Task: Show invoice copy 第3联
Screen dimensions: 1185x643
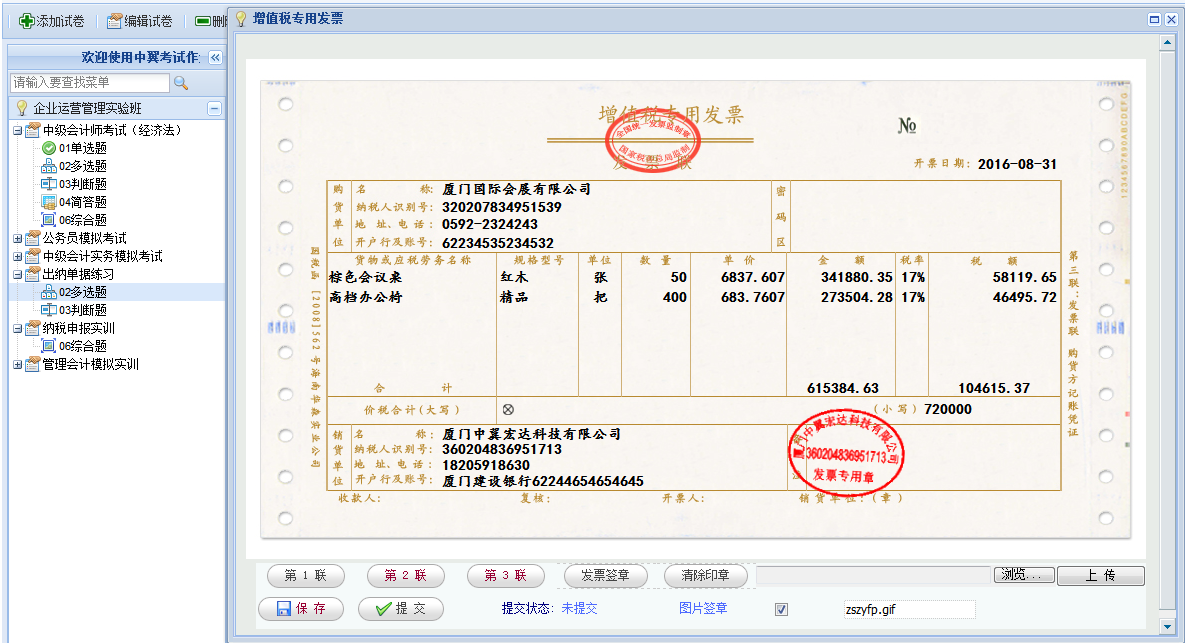Action: coord(506,576)
